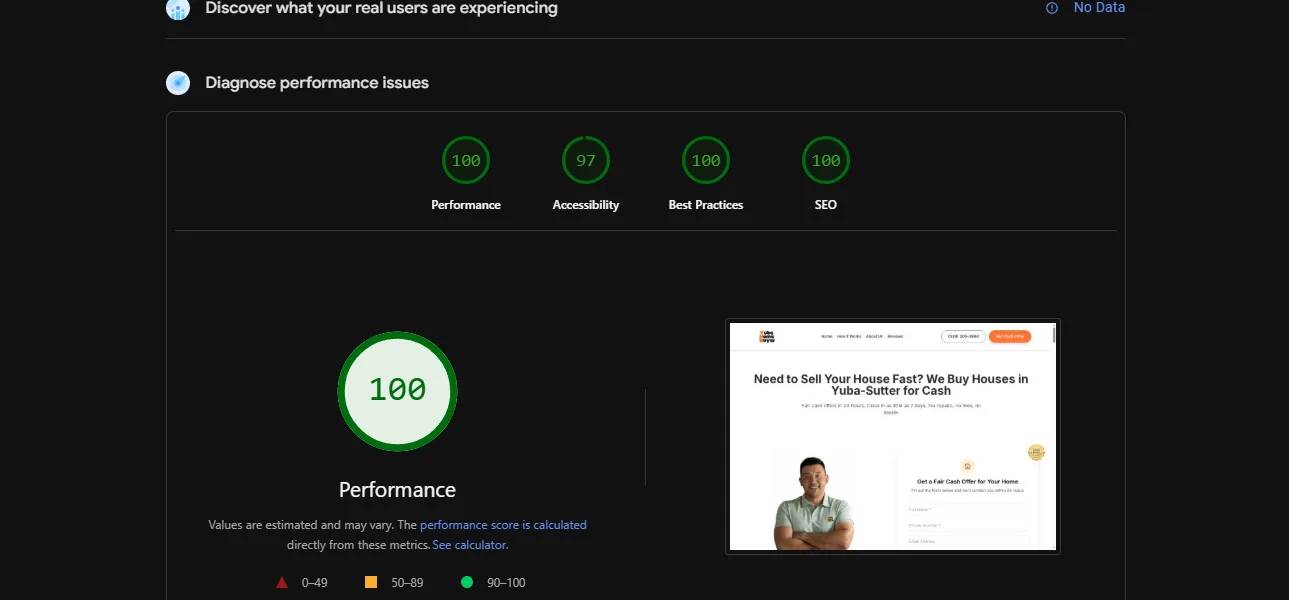This screenshot has height=600, width=1289.
Task: Select the SEO text label under gauge
Action: click(825, 205)
